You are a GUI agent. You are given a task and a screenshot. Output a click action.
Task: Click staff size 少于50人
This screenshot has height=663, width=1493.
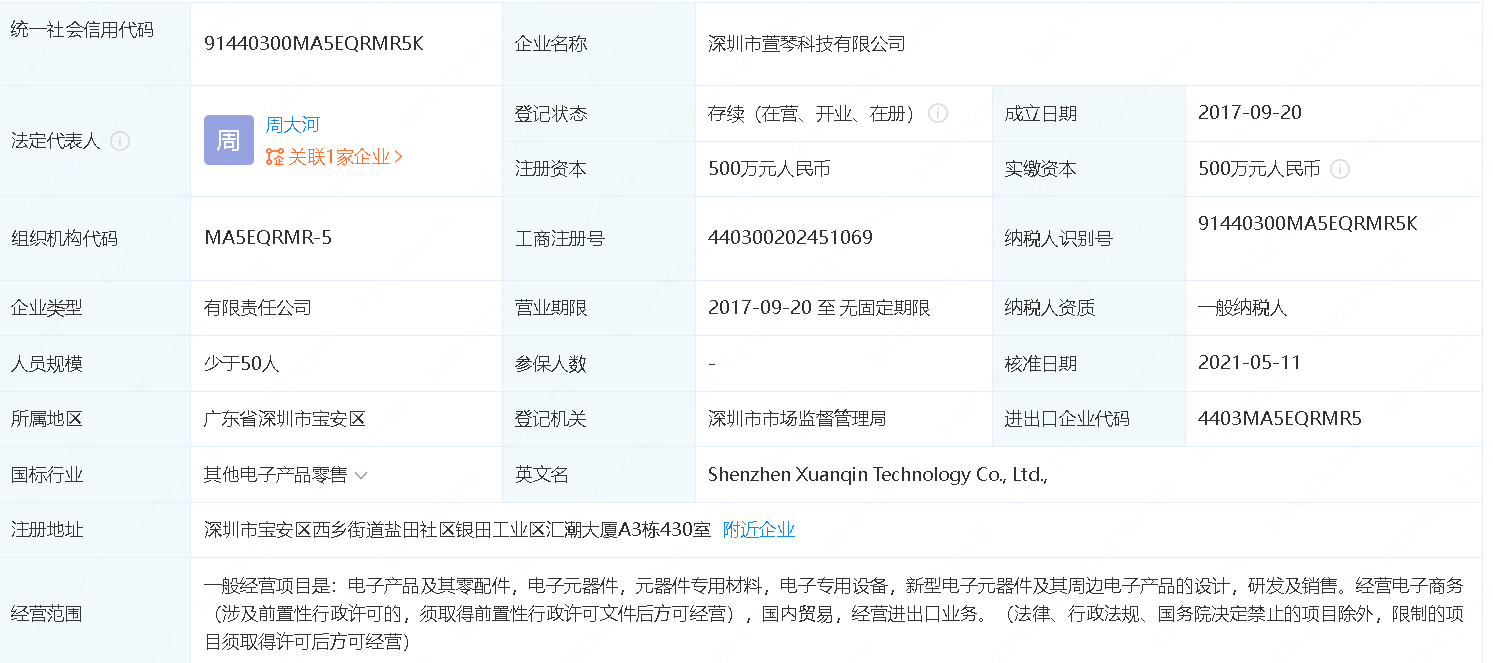click(241, 363)
